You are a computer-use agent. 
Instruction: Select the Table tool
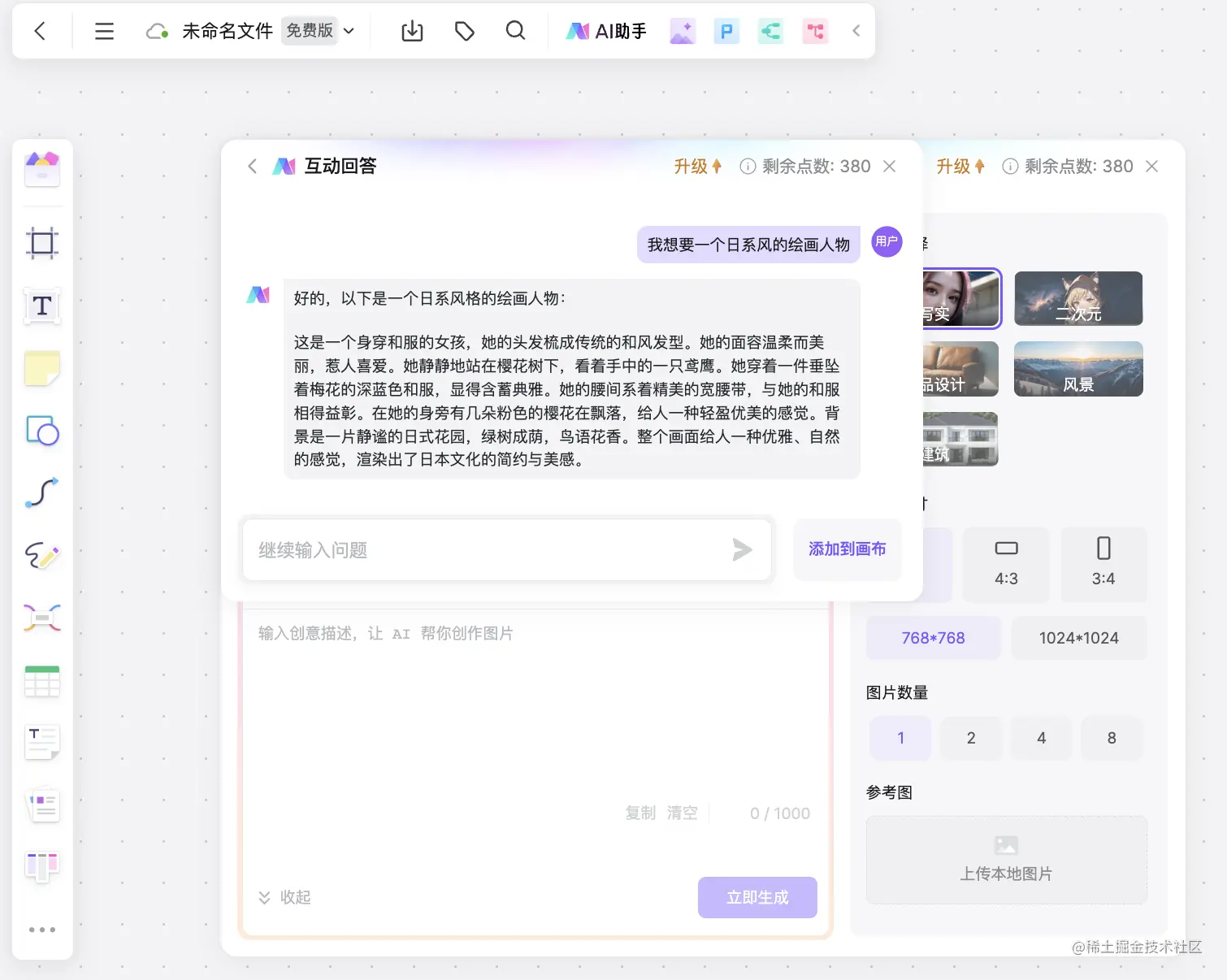pyautogui.click(x=42, y=681)
